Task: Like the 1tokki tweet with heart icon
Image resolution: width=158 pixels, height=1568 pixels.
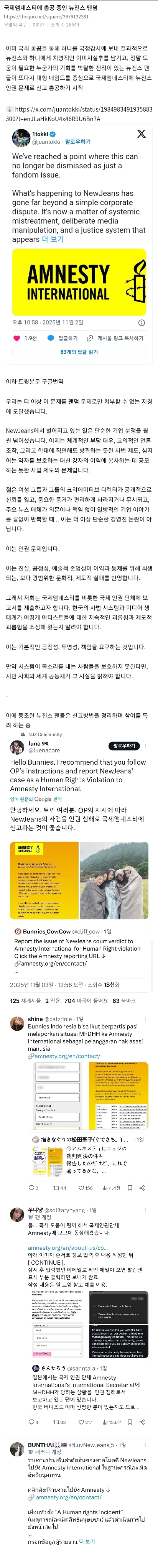Action: pyautogui.click(x=17, y=338)
